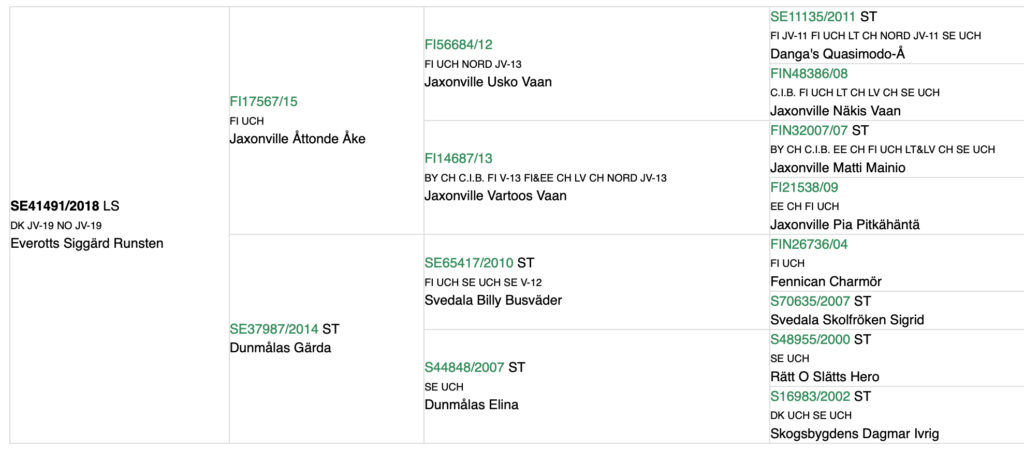The image size is (1024, 449).
Task: Click registration link FIN48386/08
Action: click(x=809, y=73)
